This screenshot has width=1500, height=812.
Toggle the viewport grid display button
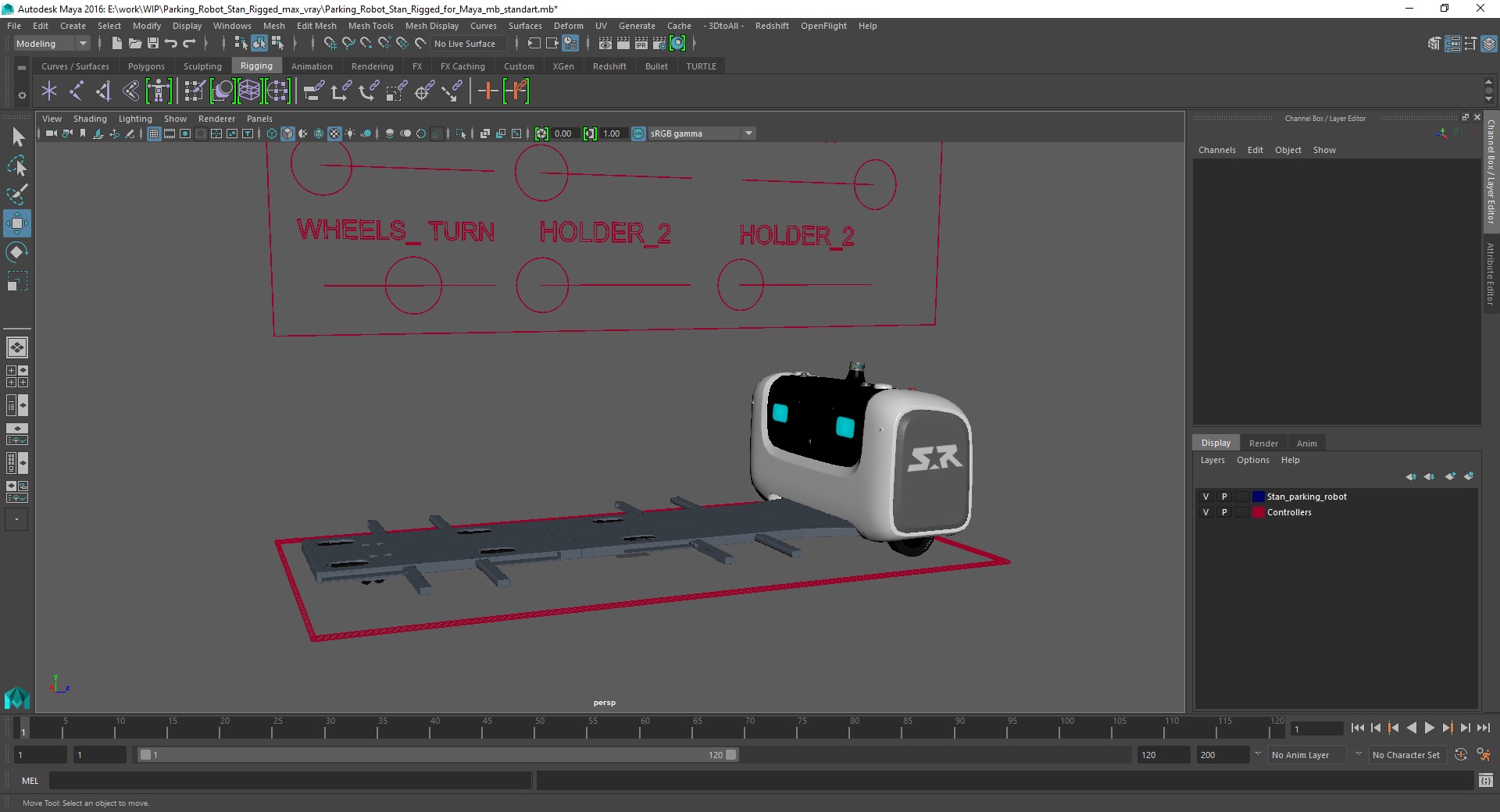coord(154,134)
